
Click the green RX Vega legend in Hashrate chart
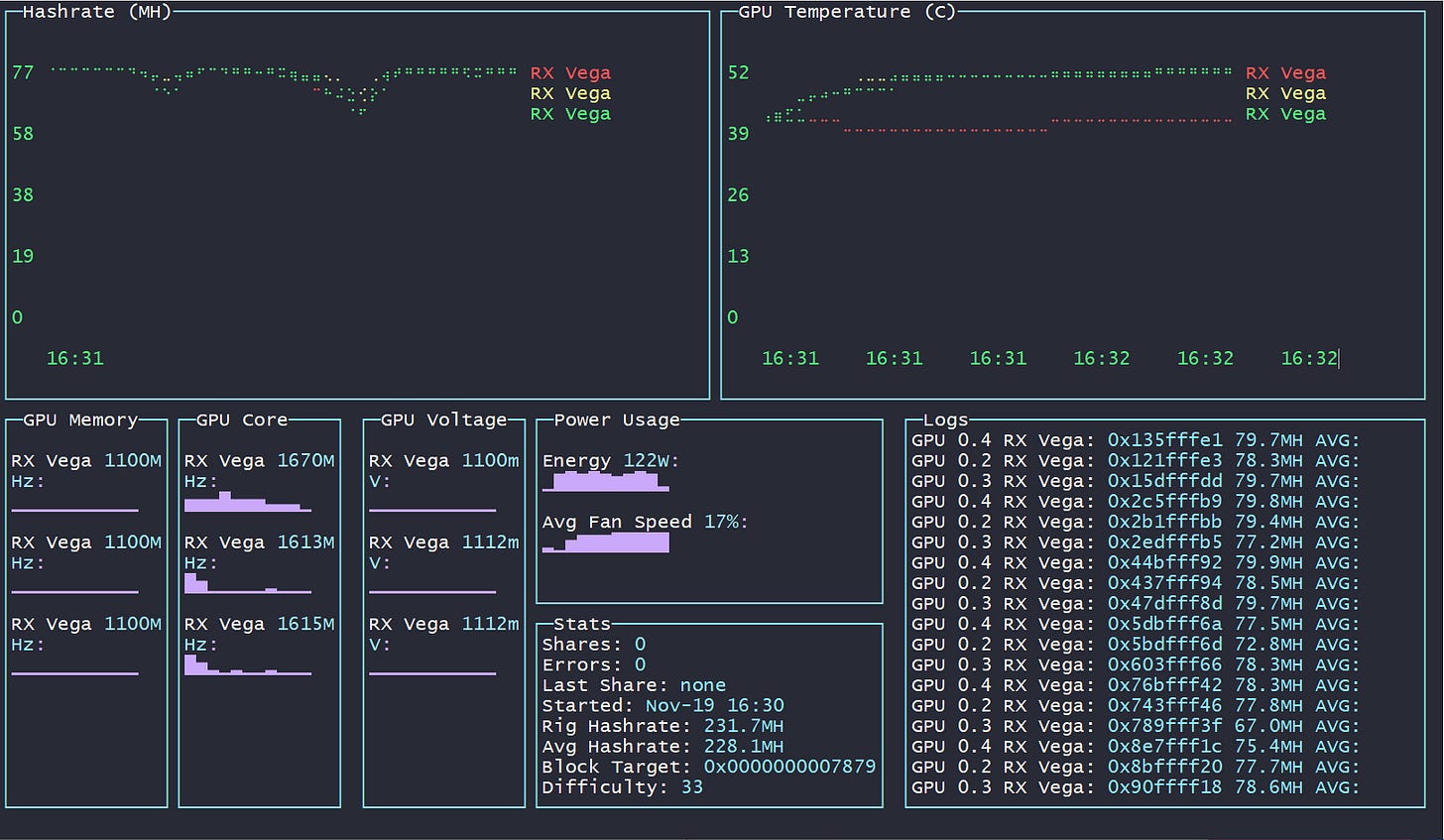[570, 114]
